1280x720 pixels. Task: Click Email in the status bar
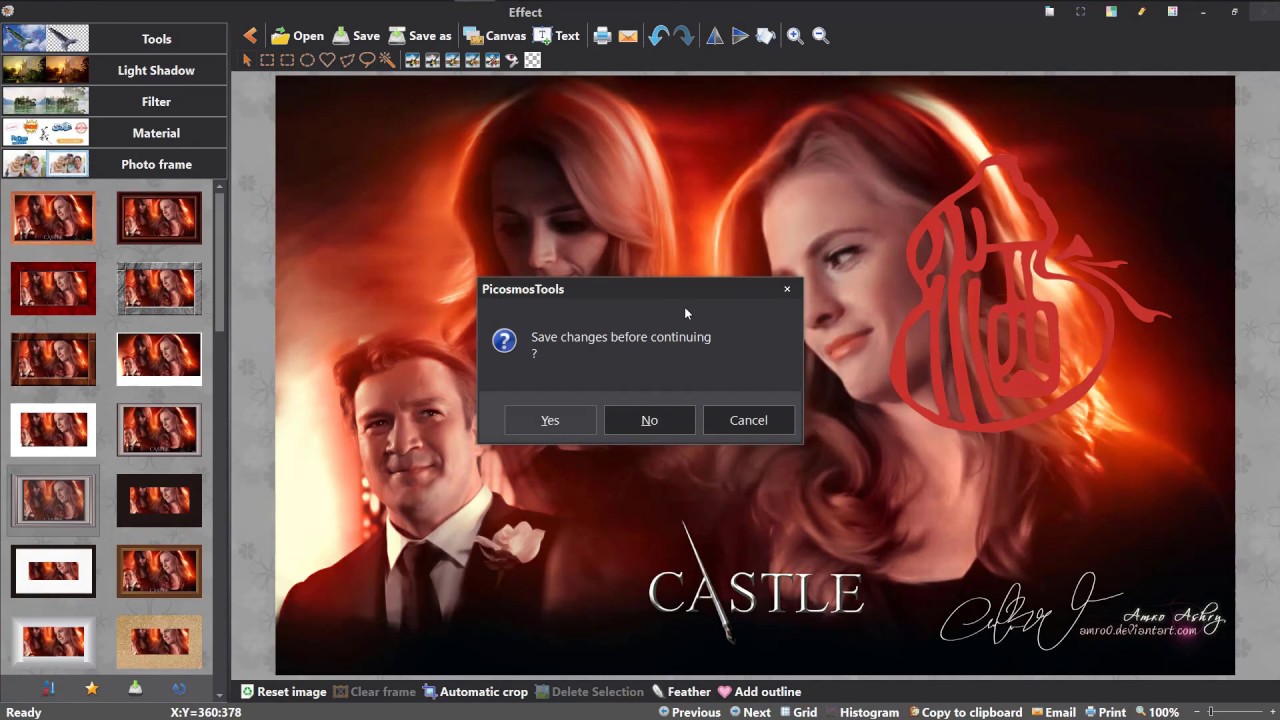(1052, 712)
